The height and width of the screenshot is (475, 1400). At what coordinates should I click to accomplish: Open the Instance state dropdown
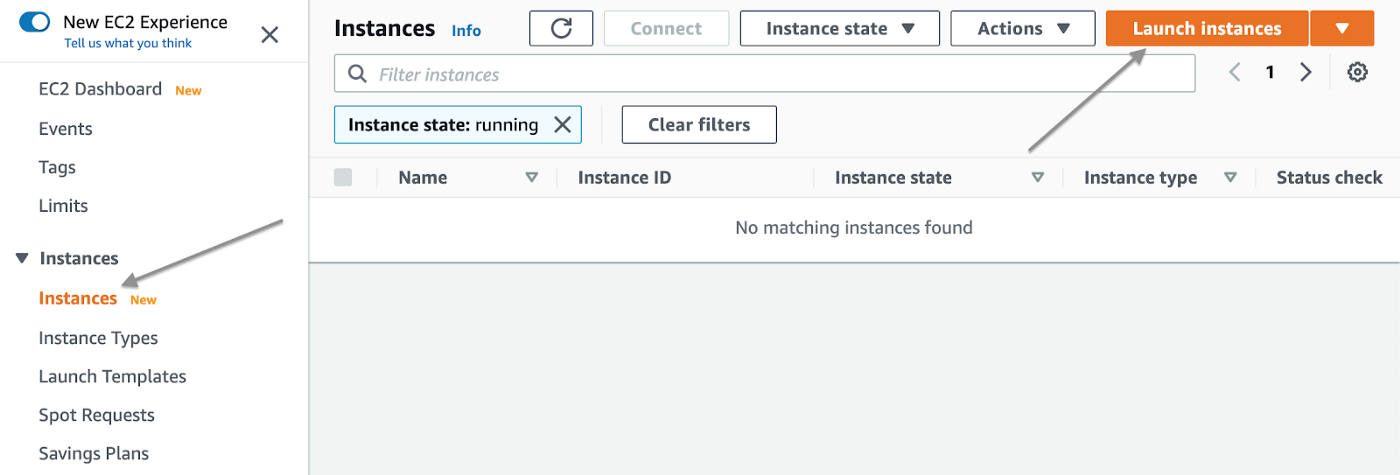click(840, 29)
